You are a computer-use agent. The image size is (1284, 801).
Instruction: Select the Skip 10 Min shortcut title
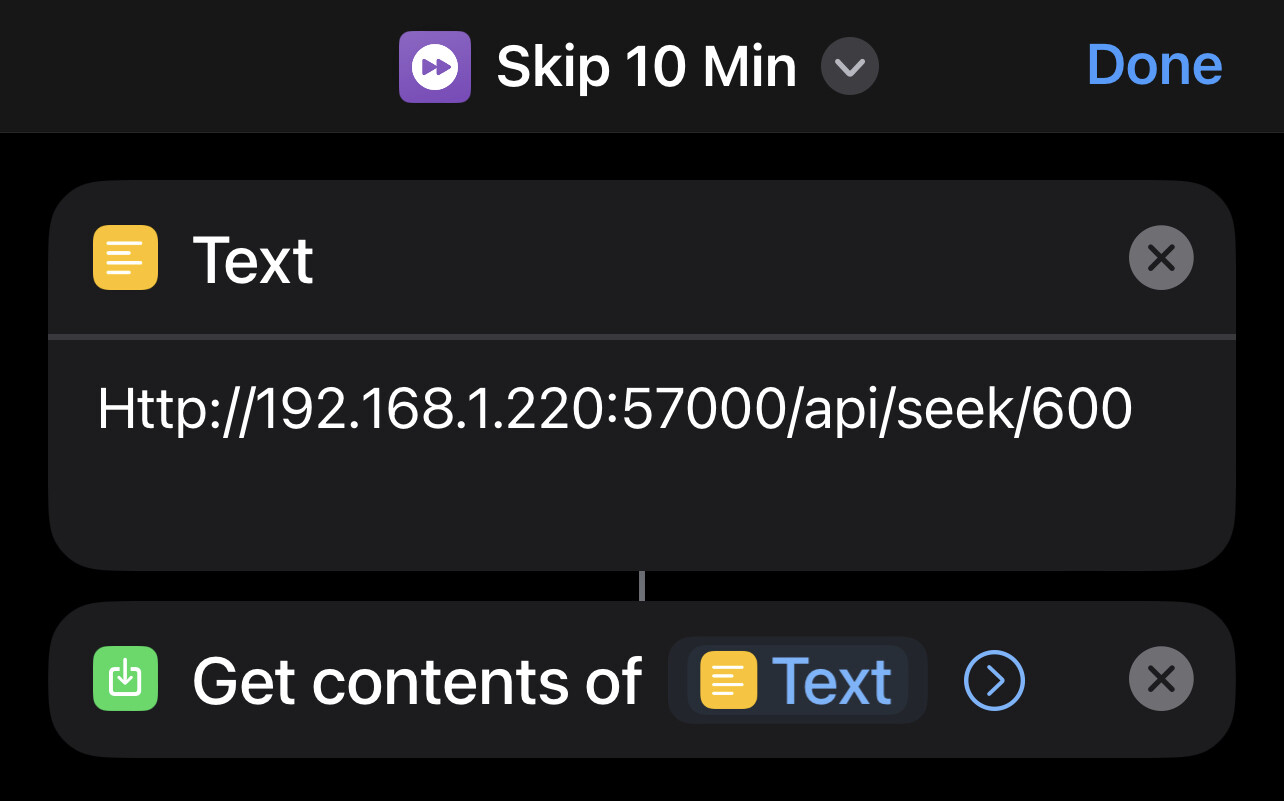click(x=646, y=67)
